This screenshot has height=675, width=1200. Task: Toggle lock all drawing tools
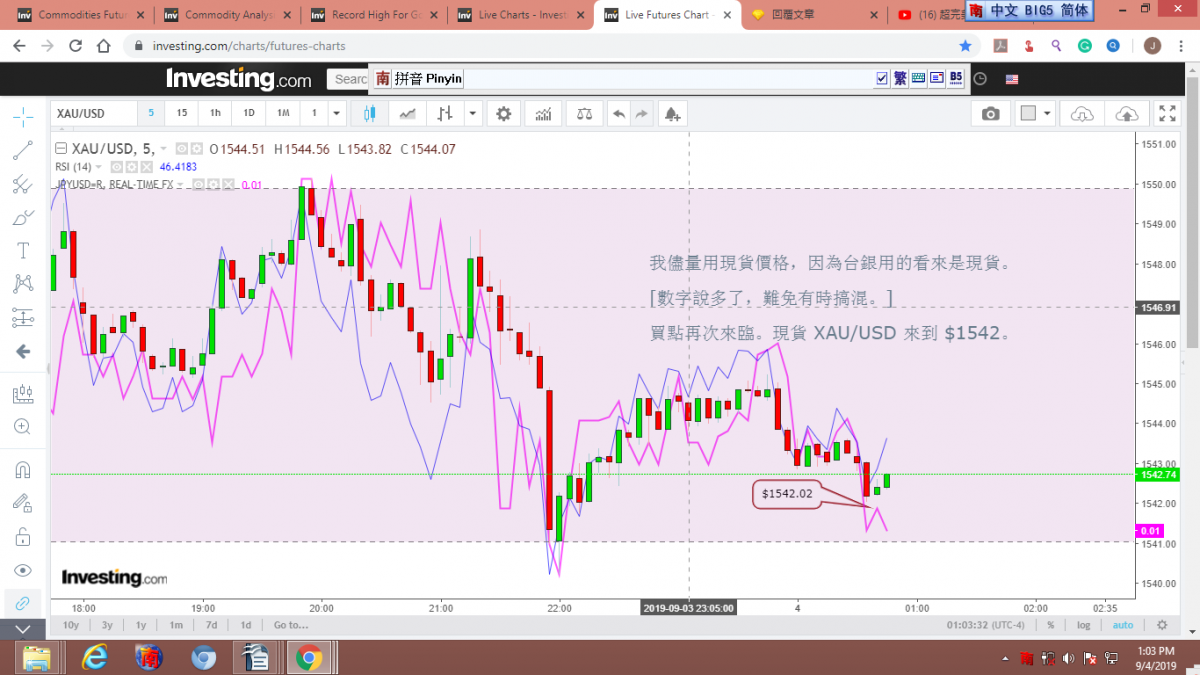pos(22,537)
